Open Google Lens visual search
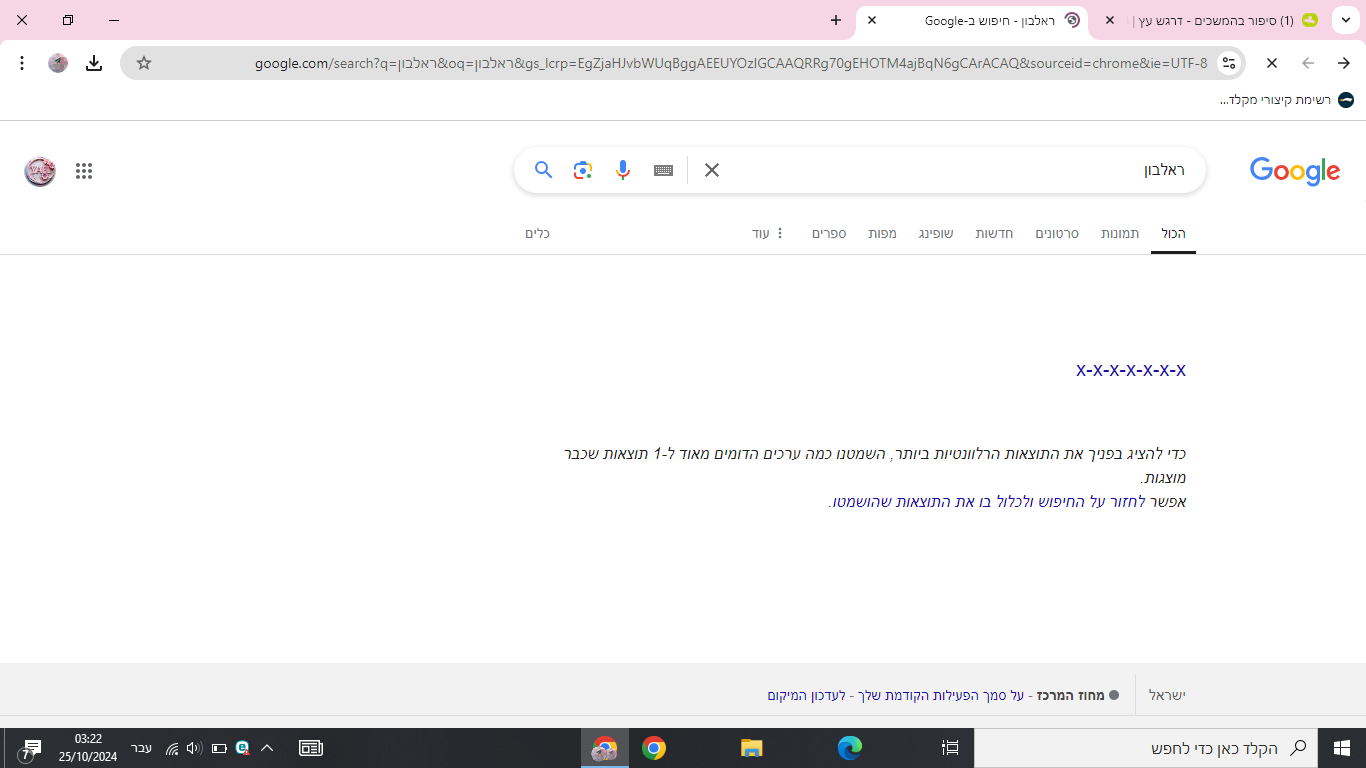Image resolution: width=1366 pixels, height=768 pixels. coord(583,170)
